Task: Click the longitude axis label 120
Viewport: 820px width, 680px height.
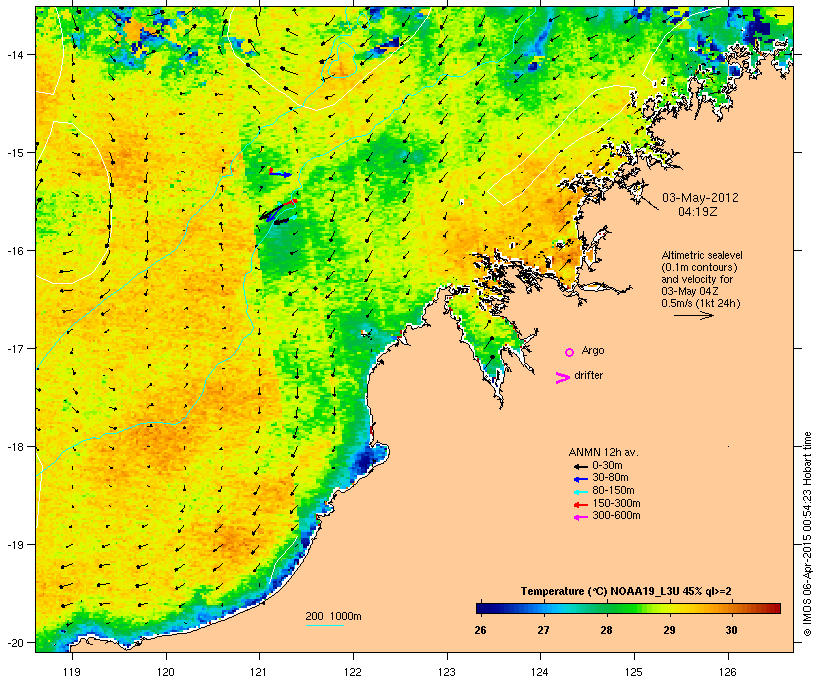Action: (166, 672)
